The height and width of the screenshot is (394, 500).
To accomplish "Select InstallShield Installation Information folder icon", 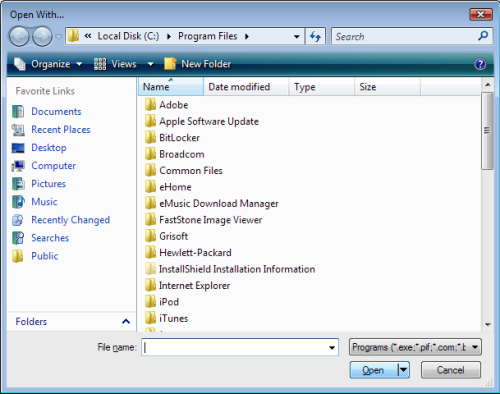I will coord(150,268).
